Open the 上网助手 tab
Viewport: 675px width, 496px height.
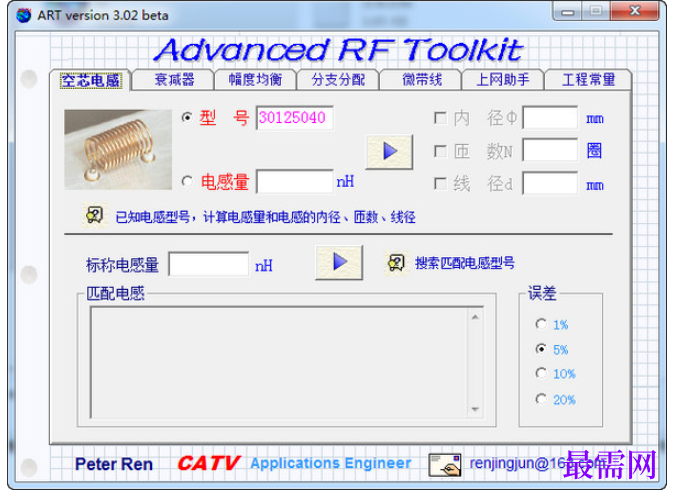click(503, 80)
